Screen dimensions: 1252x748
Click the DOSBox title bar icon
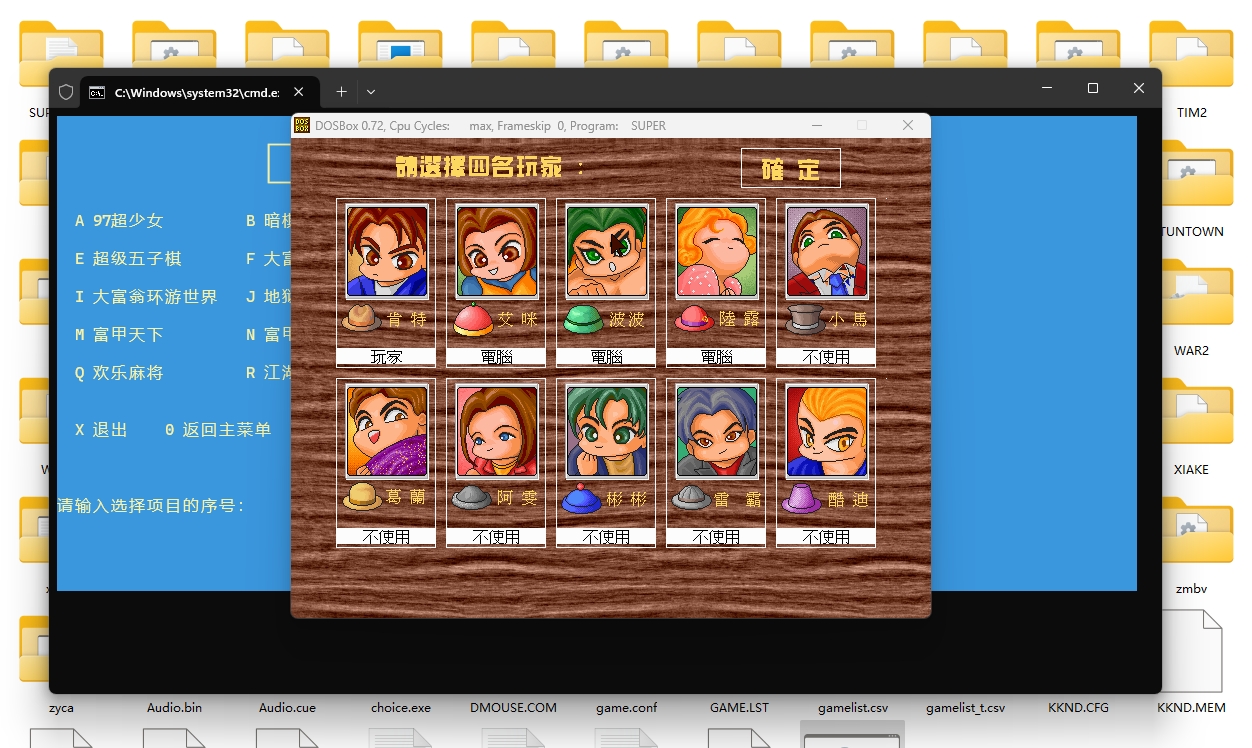(x=301, y=126)
